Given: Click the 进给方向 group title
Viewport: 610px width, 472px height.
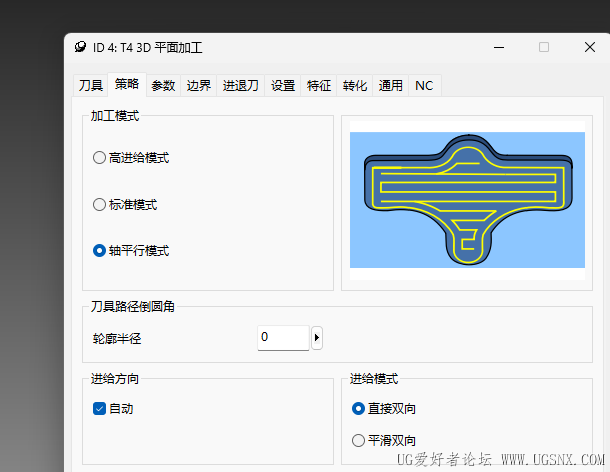Looking at the screenshot, I should (115, 379).
